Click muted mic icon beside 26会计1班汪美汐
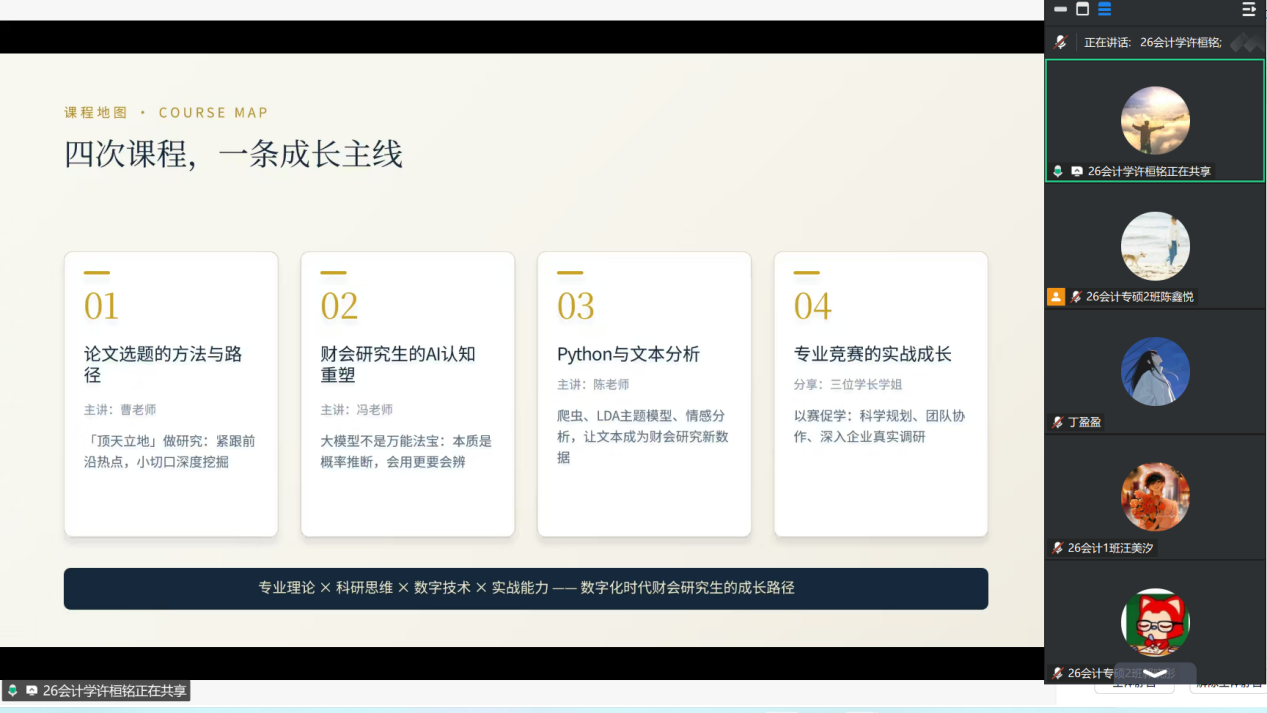This screenshot has width=1267, height=713. pyautogui.click(x=1058, y=548)
